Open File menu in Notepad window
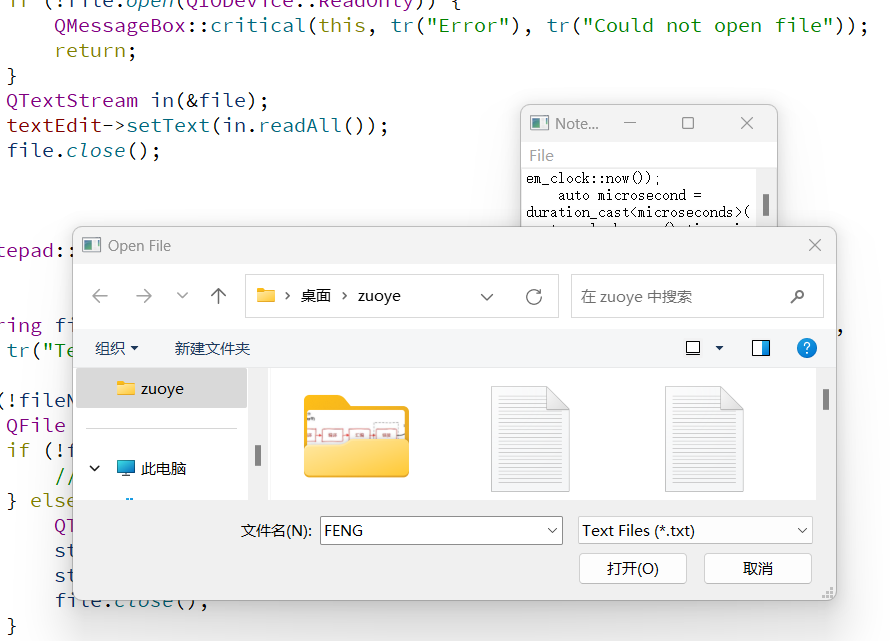Viewport: 890px width, 641px height. coord(541,156)
